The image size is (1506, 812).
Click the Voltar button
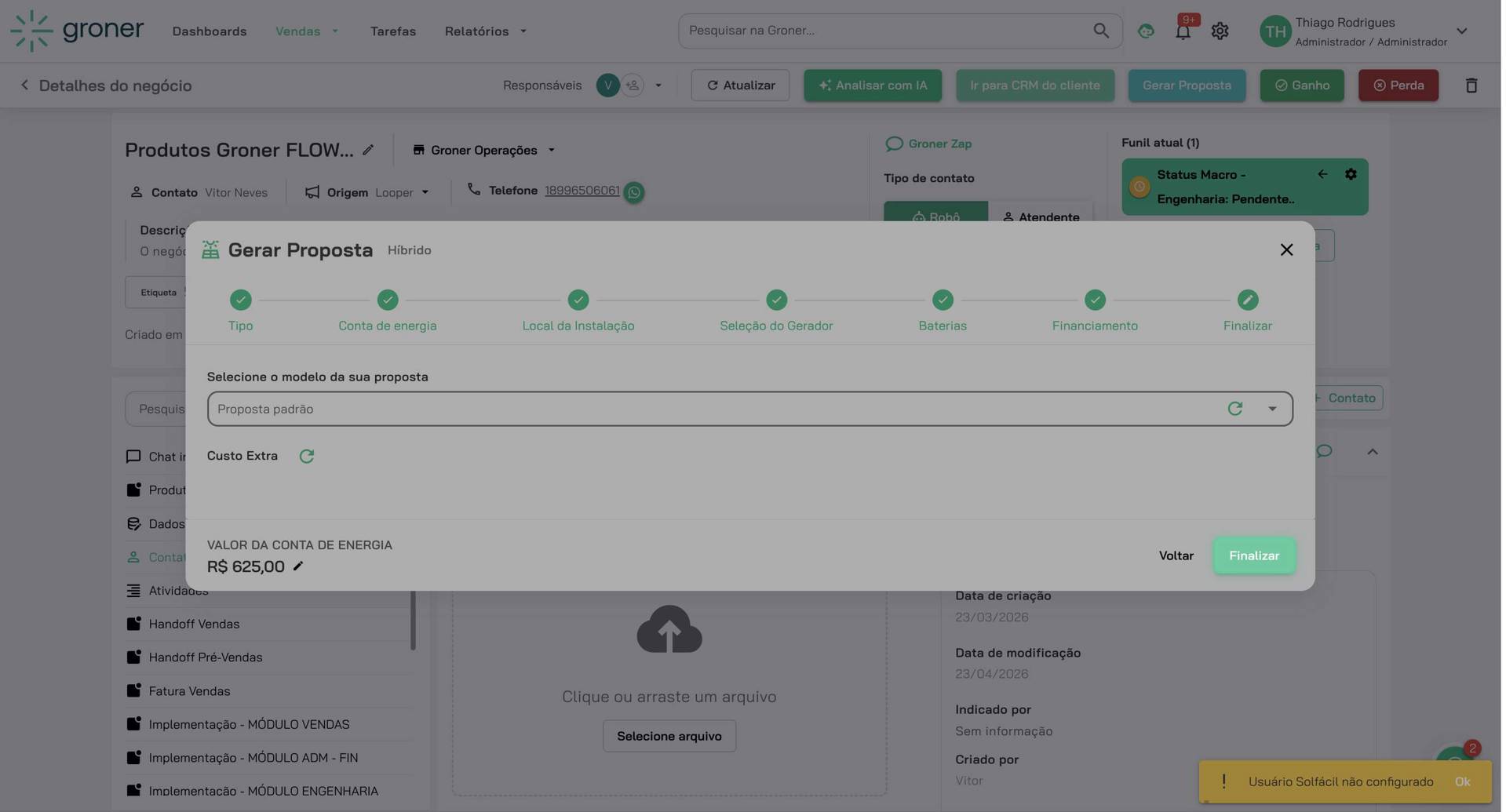point(1176,556)
